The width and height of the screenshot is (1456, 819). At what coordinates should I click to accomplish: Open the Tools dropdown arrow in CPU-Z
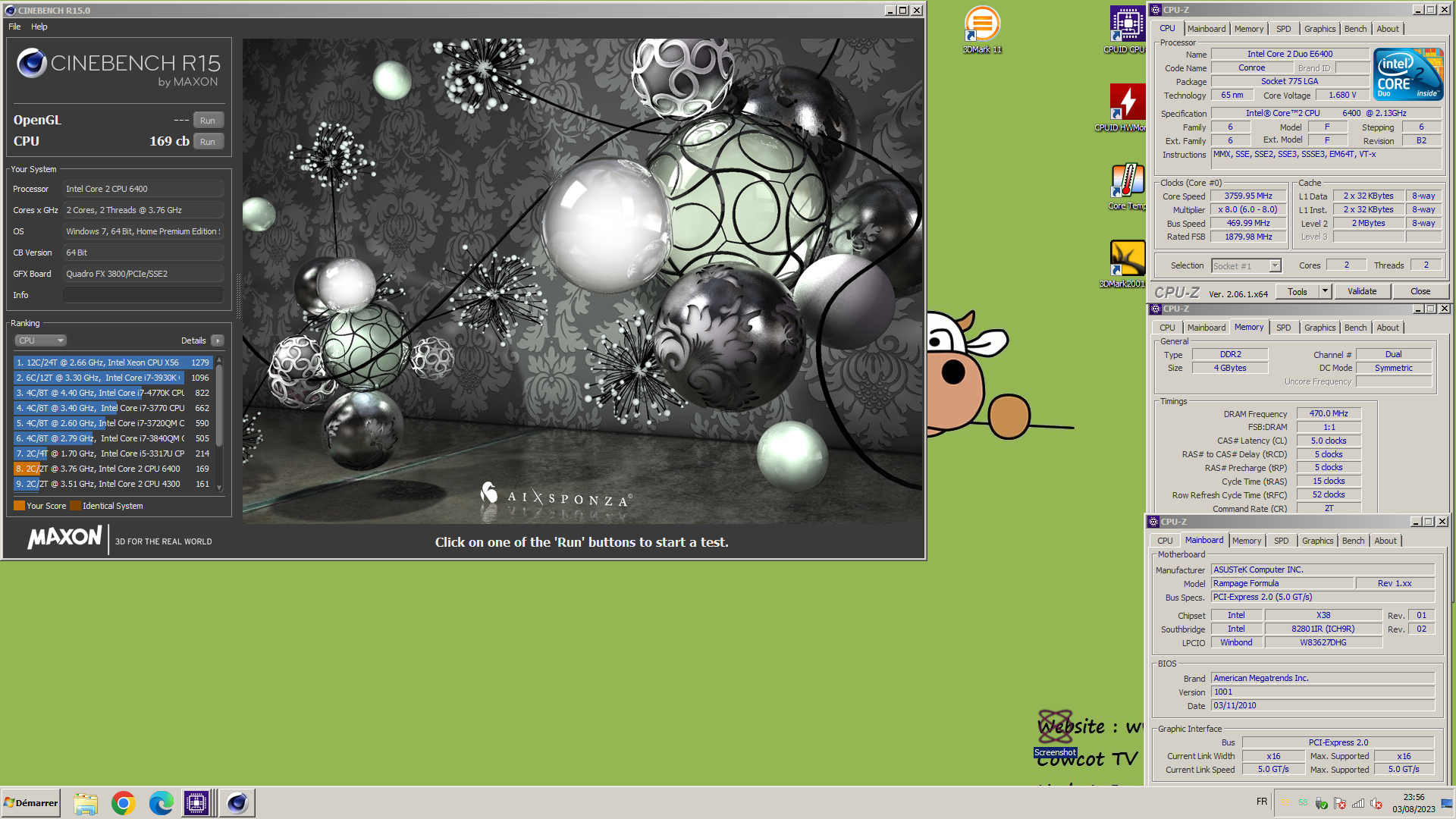click(1325, 291)
